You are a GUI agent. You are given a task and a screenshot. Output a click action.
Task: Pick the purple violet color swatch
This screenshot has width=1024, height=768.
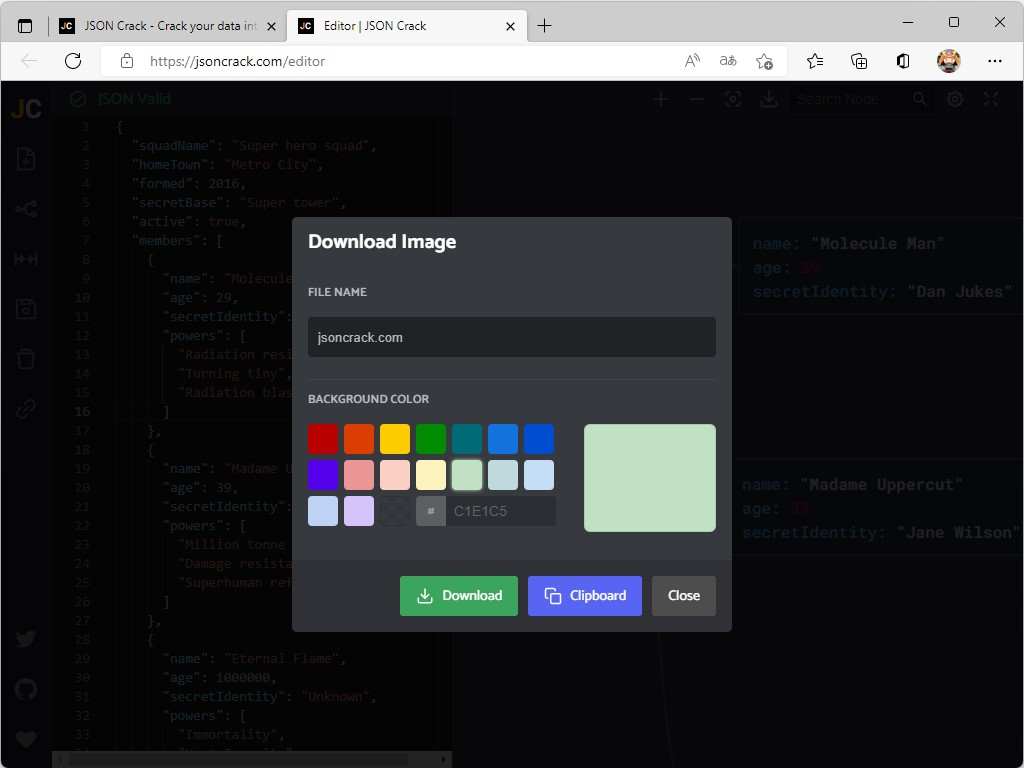coord(323,475)
